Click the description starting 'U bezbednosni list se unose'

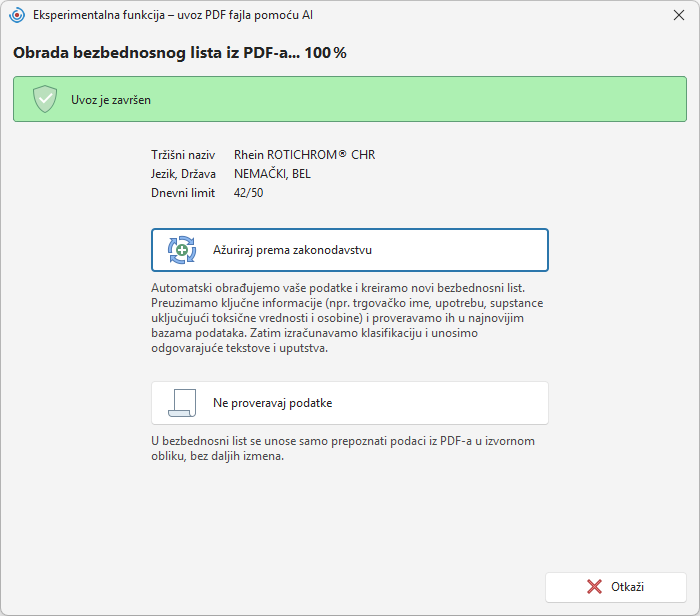(x=343, y=449)
